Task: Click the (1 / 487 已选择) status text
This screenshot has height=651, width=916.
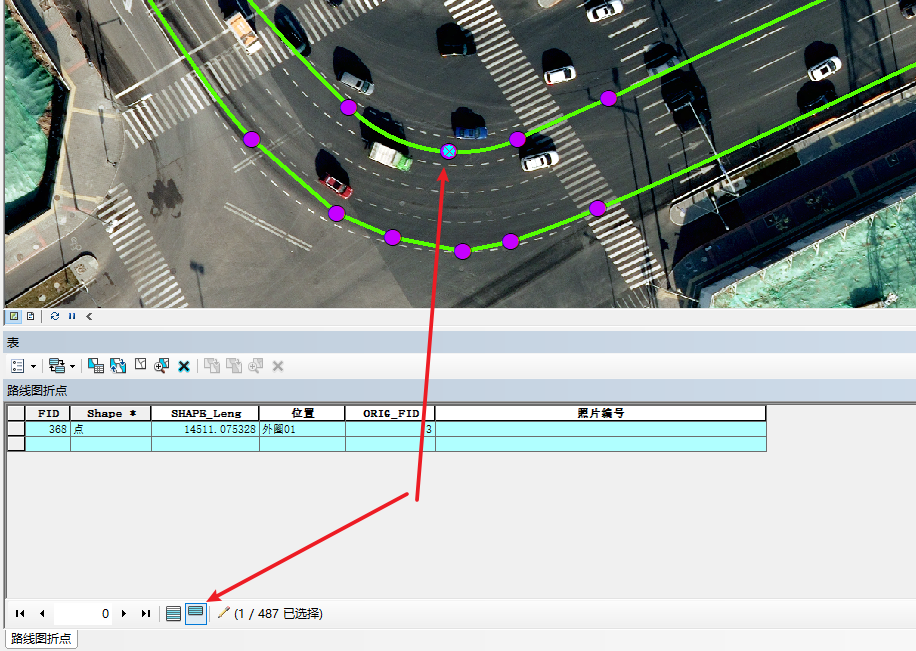Action: 278,614
